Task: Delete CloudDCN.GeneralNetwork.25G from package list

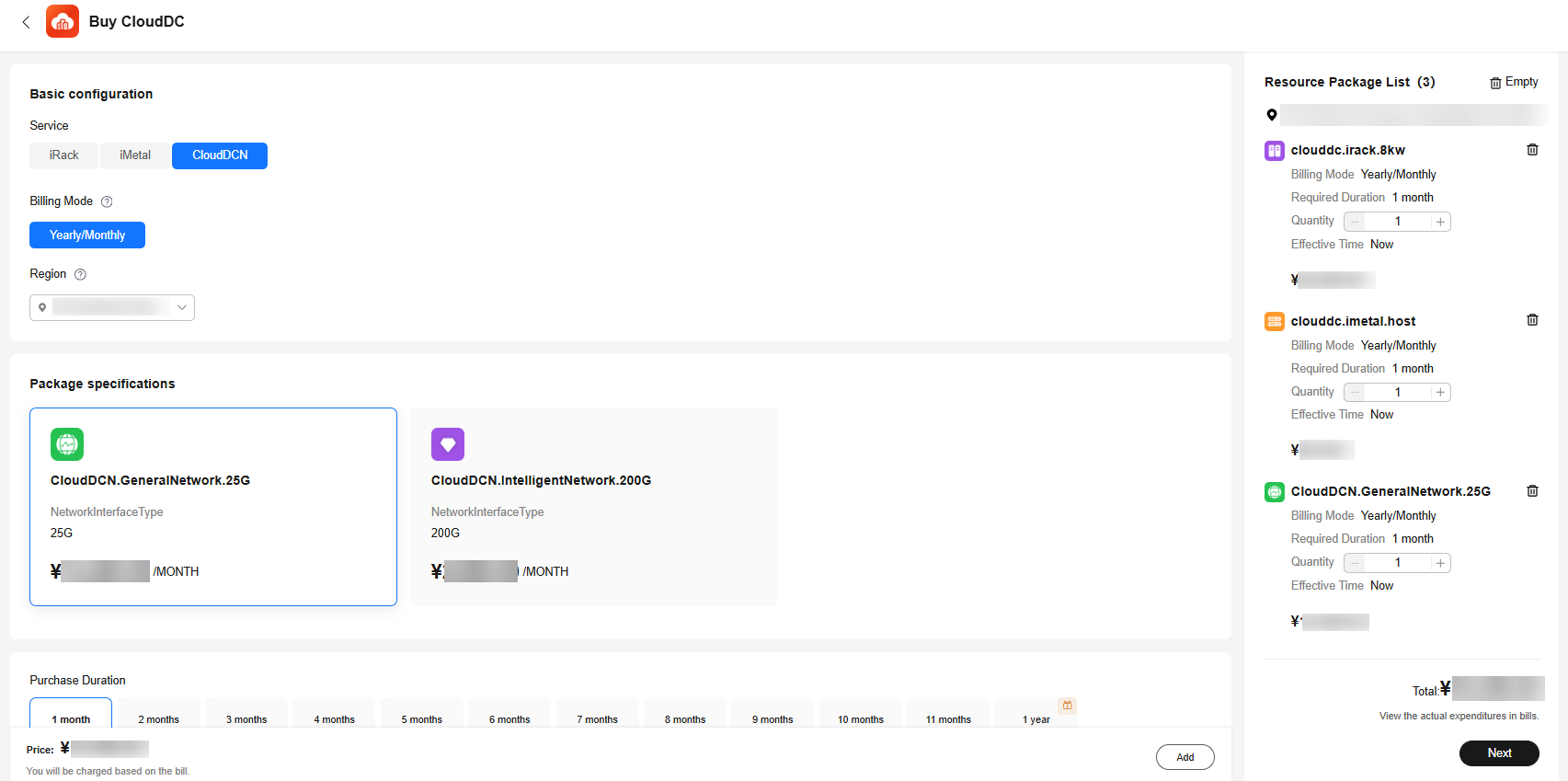Action: point(1532,491)
